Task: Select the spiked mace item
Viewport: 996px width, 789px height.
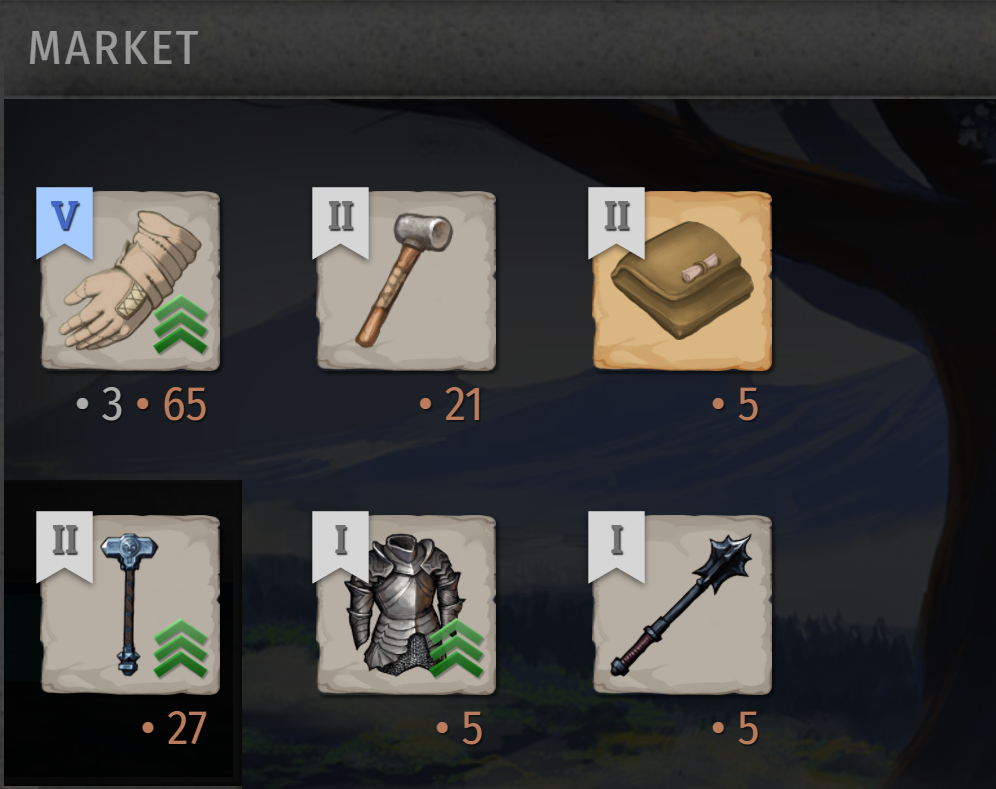Action: (682, 605)
